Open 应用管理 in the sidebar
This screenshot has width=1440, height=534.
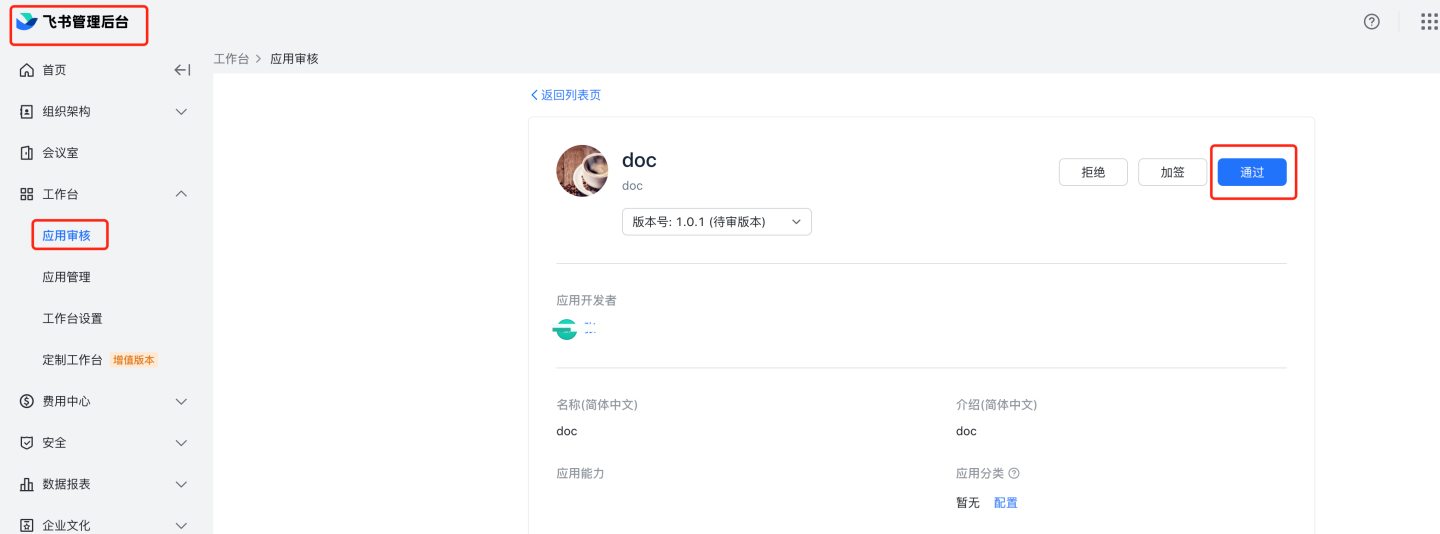coord(66,277)
